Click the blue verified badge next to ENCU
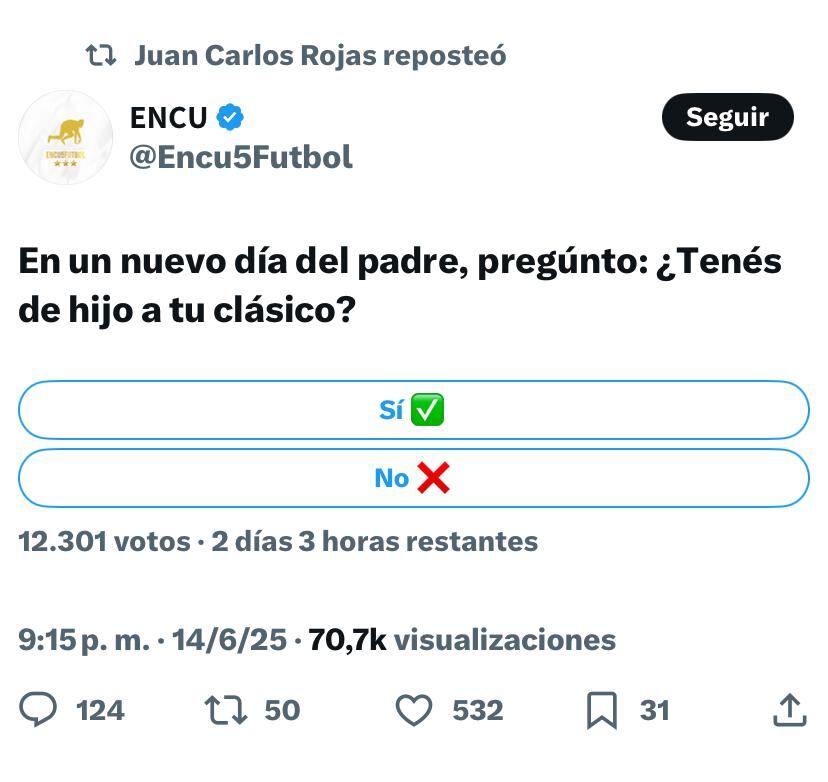This screenshot has width=828, height=782. point(230,117)
